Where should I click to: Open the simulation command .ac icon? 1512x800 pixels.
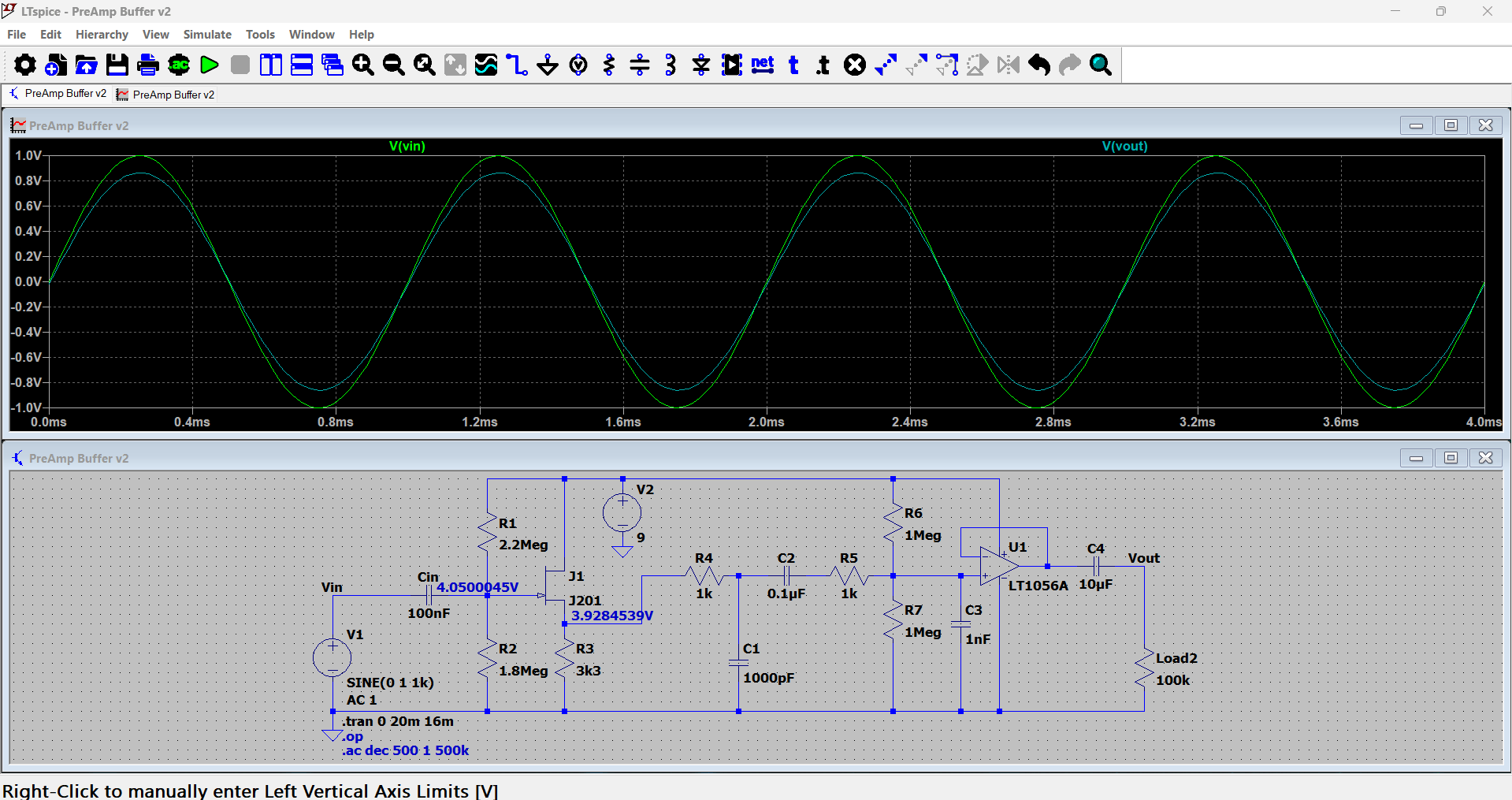point(179,65)
